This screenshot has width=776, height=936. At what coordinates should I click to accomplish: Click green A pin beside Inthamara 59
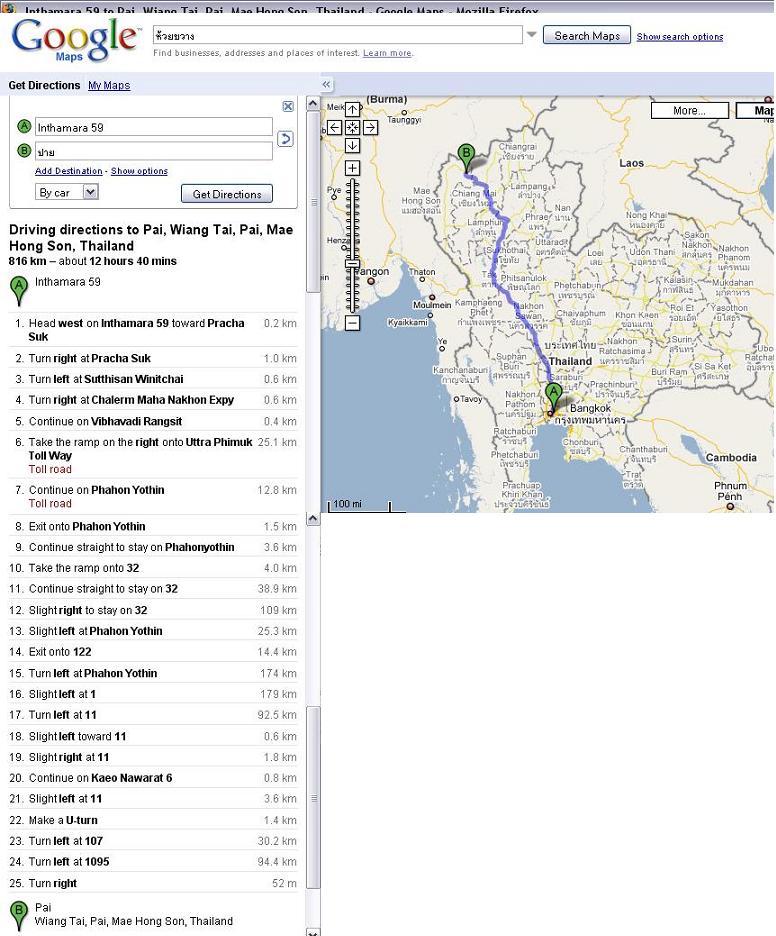click(x=19, y=290)
